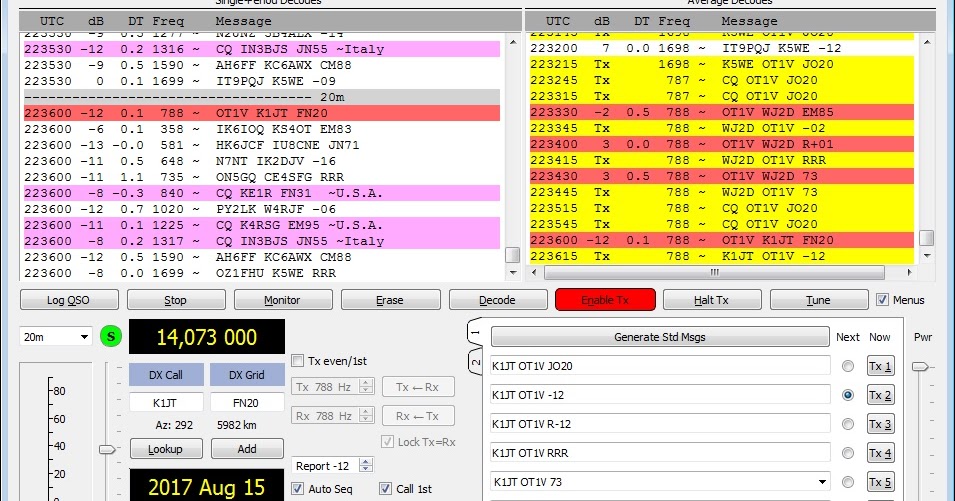This screenshot has width=955, height=501.
Task: Click the left decode panel scroll up arrow
Action: click(513, 42)
